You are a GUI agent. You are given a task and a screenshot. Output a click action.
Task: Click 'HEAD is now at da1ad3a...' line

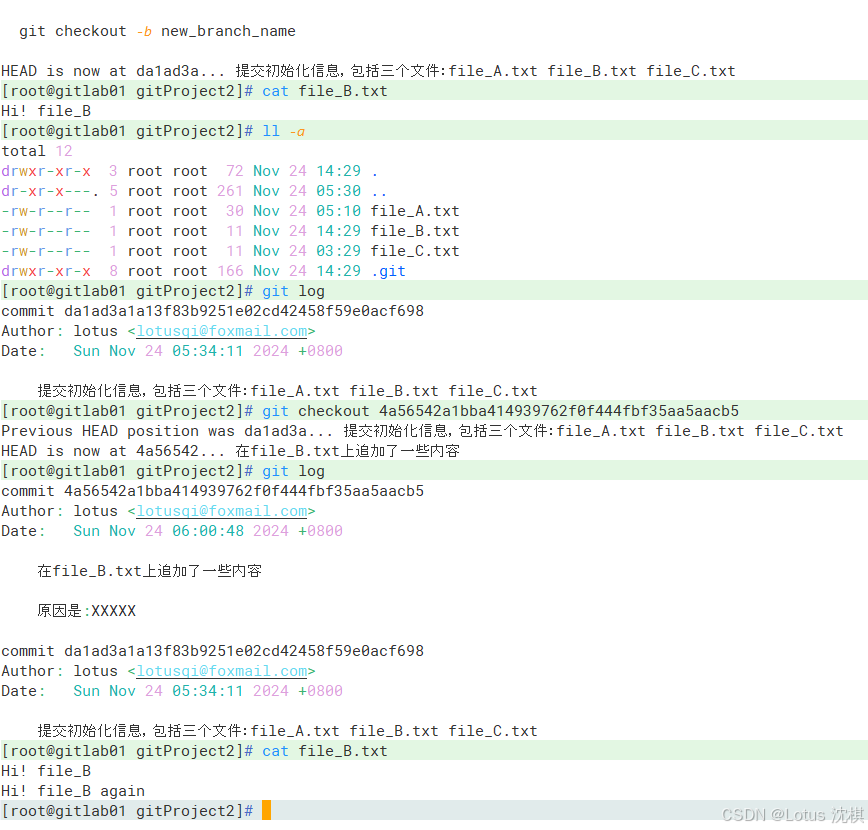pos(368,71)
